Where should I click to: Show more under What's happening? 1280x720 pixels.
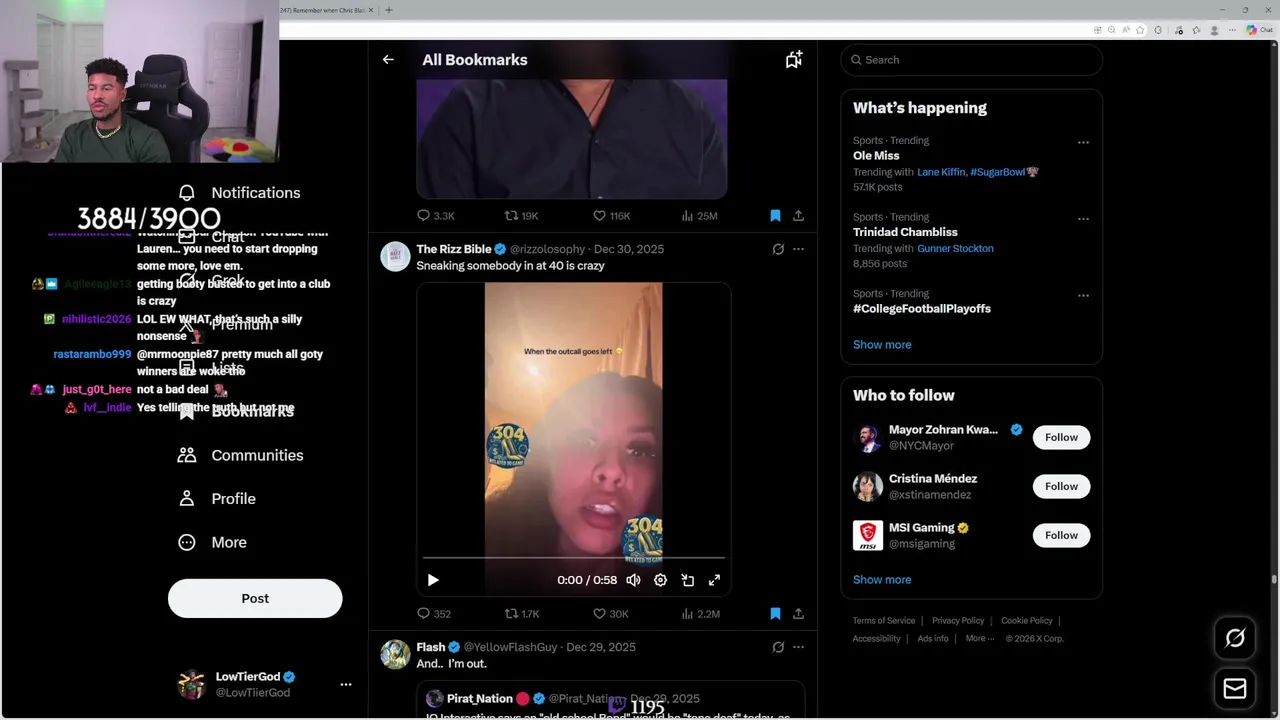882,345
